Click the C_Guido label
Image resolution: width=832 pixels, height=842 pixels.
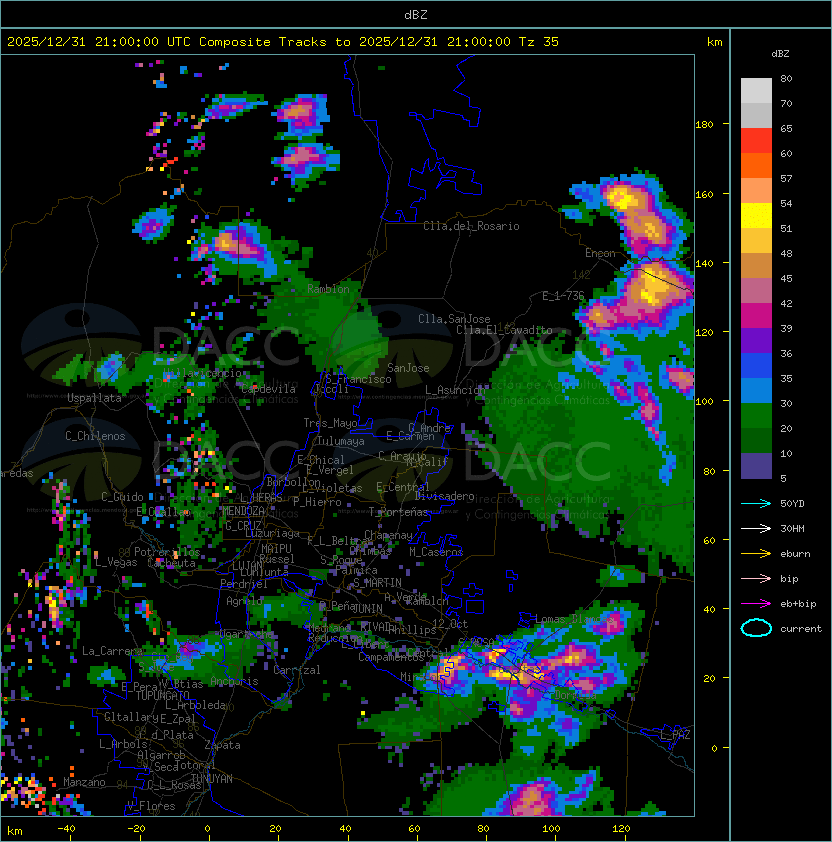[x=122, y=497]
